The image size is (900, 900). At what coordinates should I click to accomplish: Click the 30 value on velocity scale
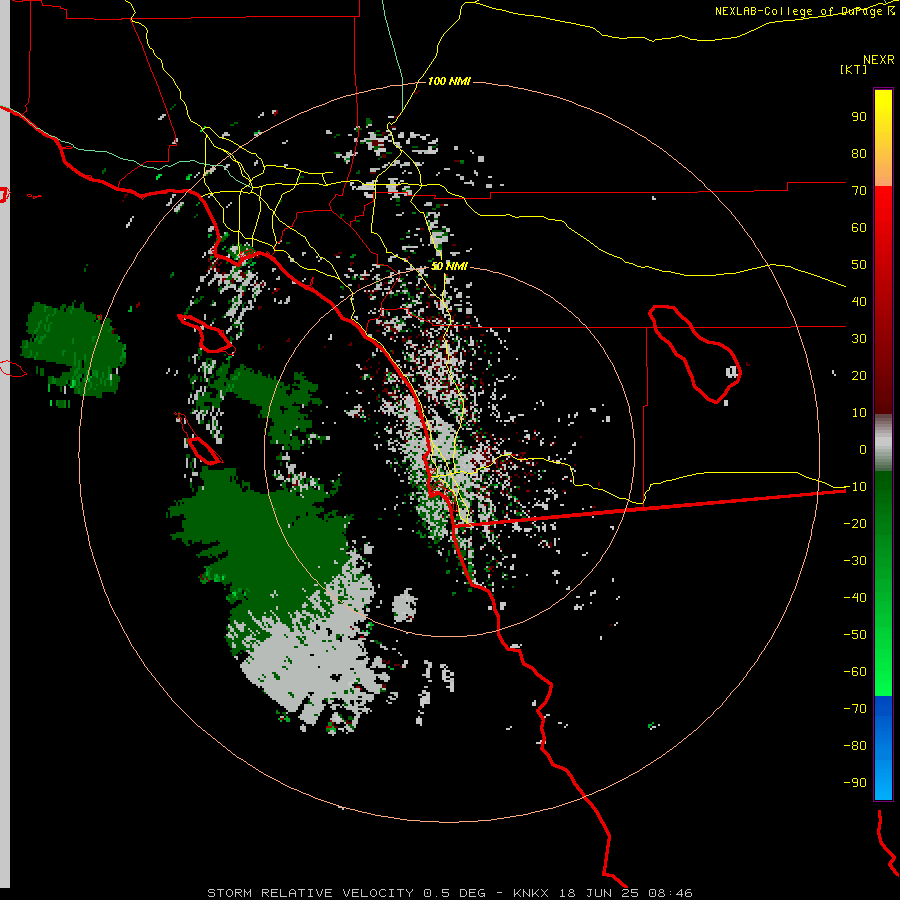pos(859,339)
